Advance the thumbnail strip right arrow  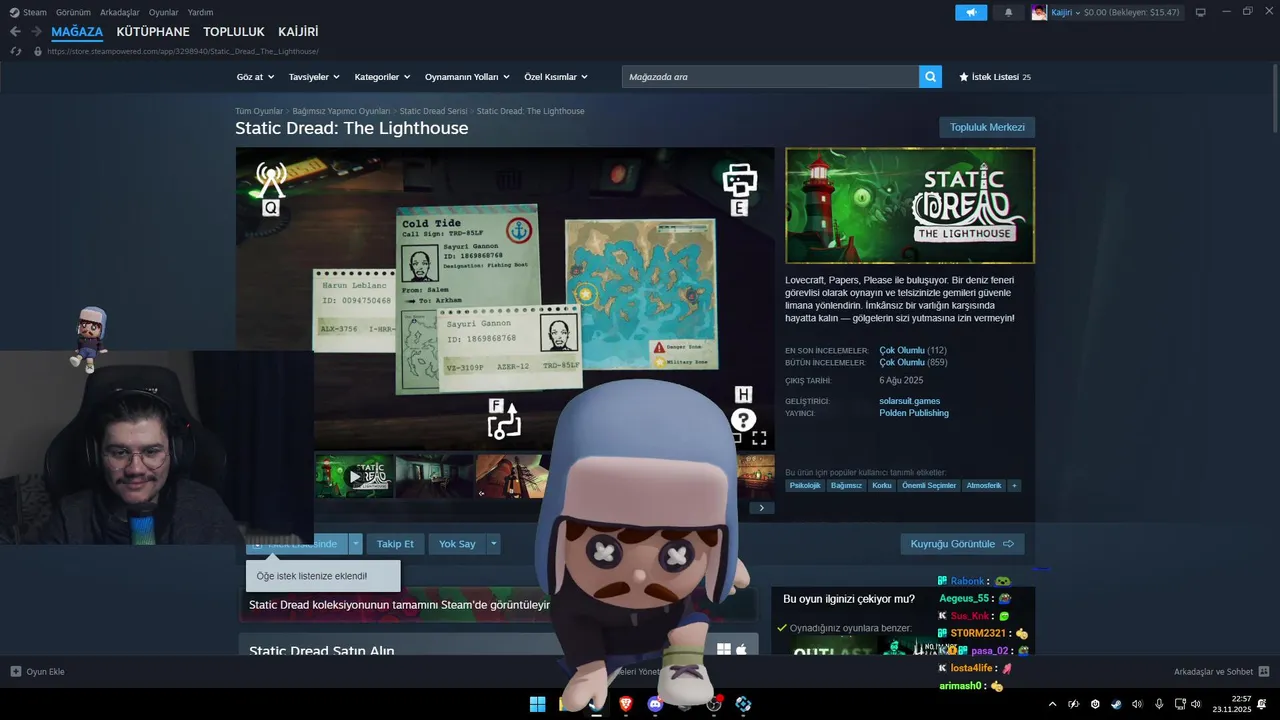click(x=761, y=508)
